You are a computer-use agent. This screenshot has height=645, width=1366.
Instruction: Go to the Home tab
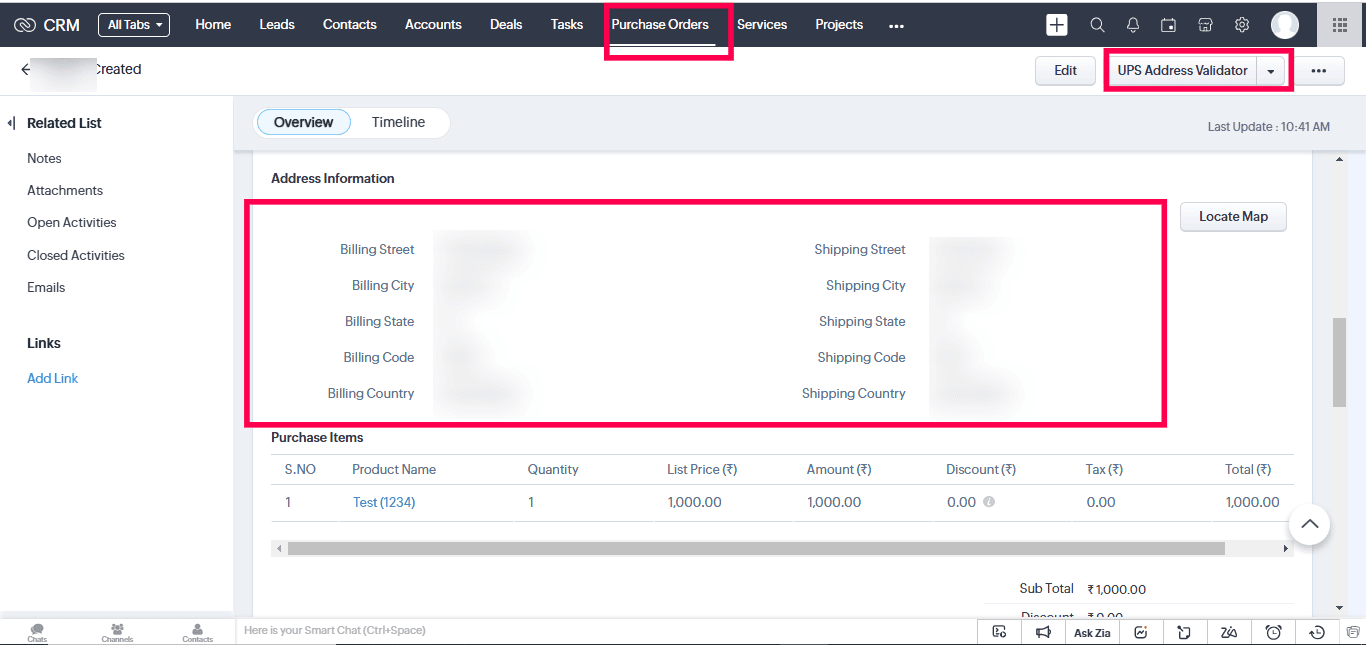click(213, 25)
